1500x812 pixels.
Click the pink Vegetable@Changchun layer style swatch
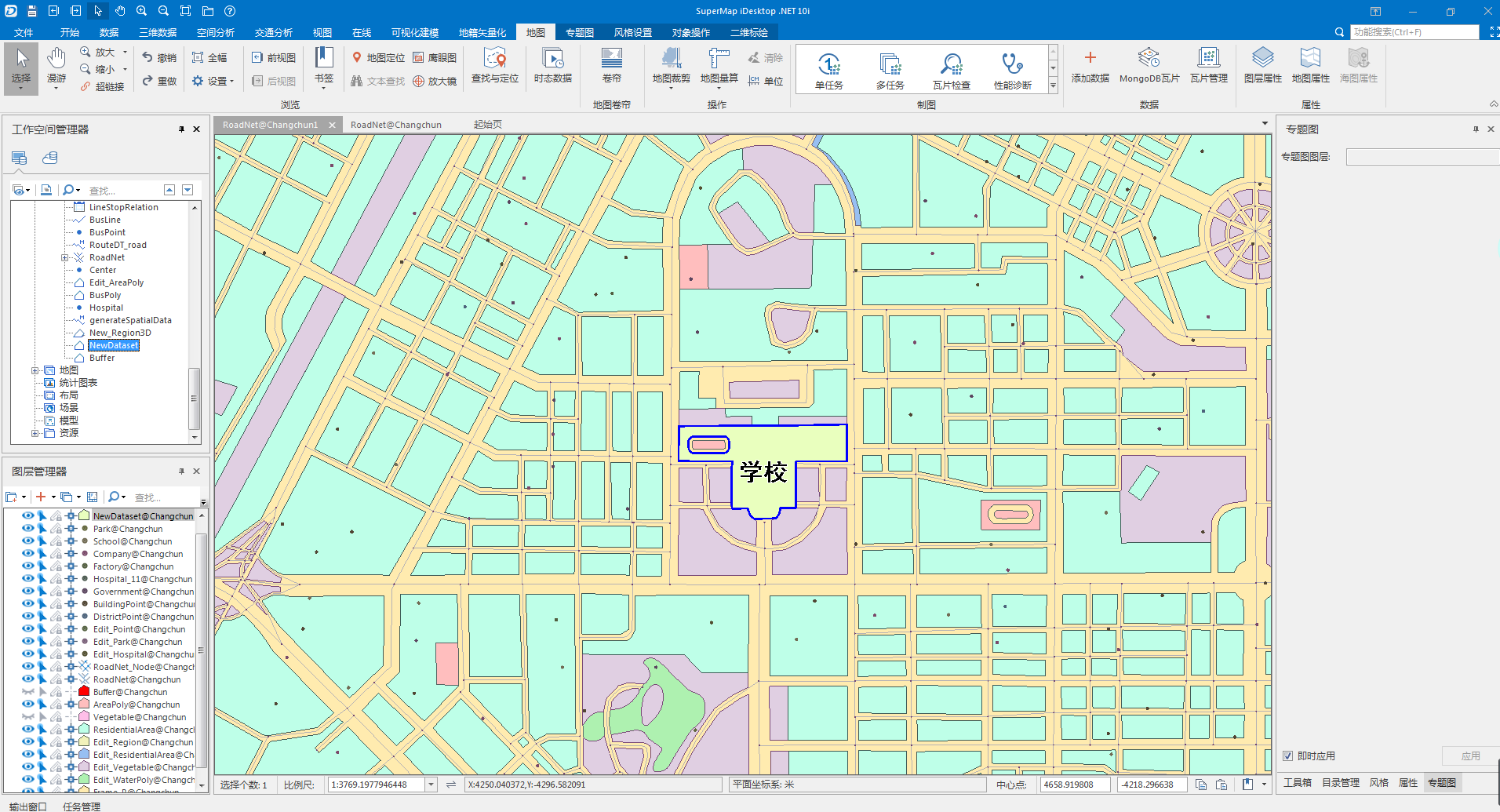(84, 717)
